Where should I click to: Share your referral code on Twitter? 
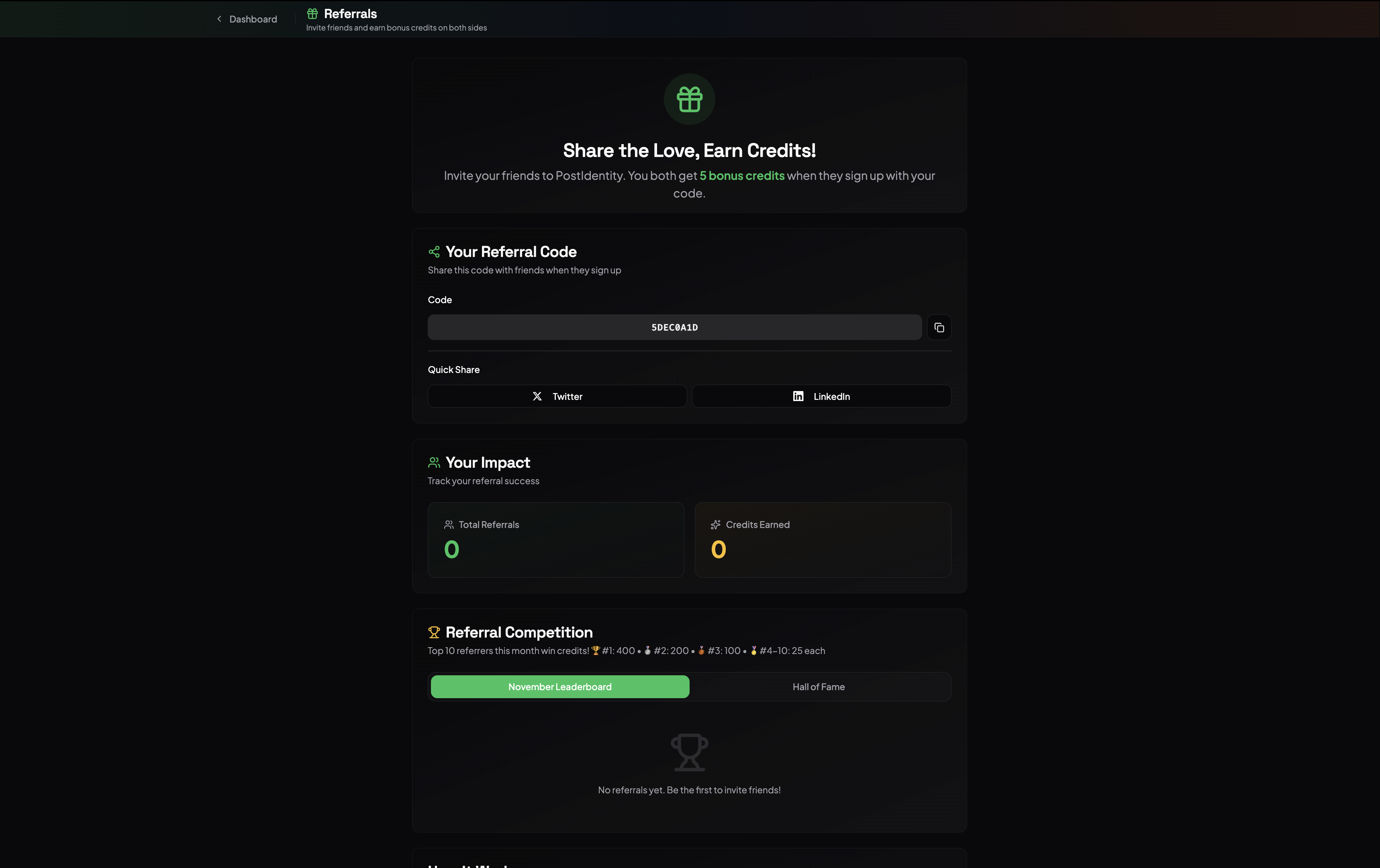pos(557,396)
